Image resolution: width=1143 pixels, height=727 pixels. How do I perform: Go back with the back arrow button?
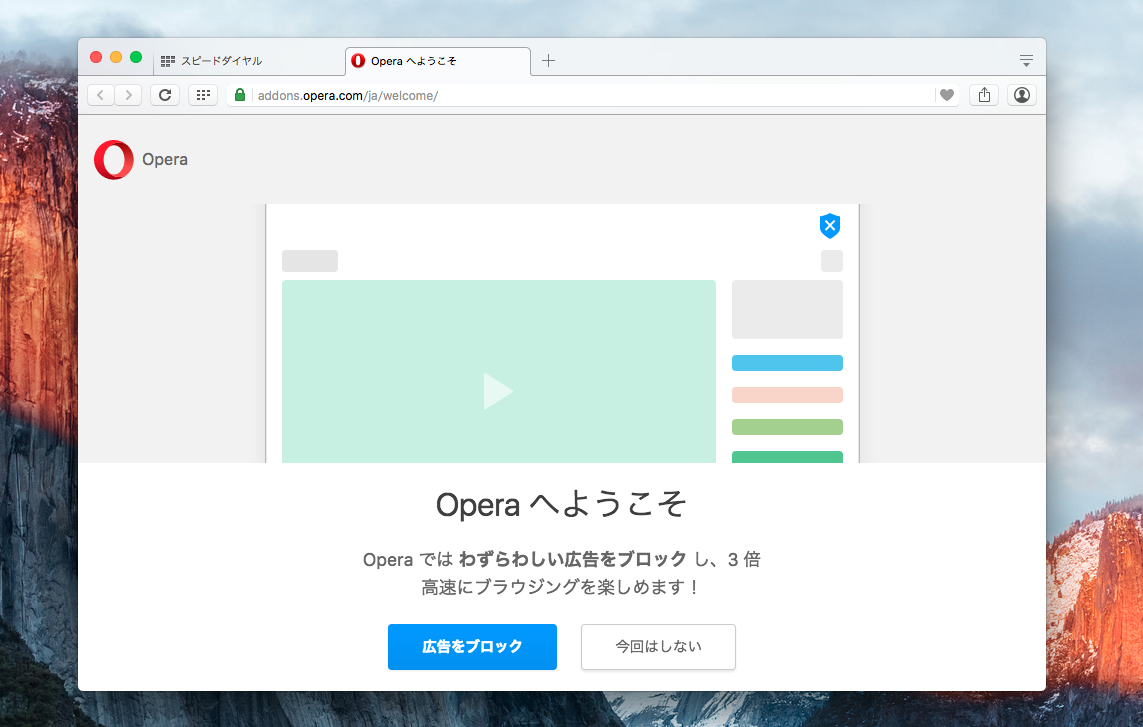coord(101,95)
